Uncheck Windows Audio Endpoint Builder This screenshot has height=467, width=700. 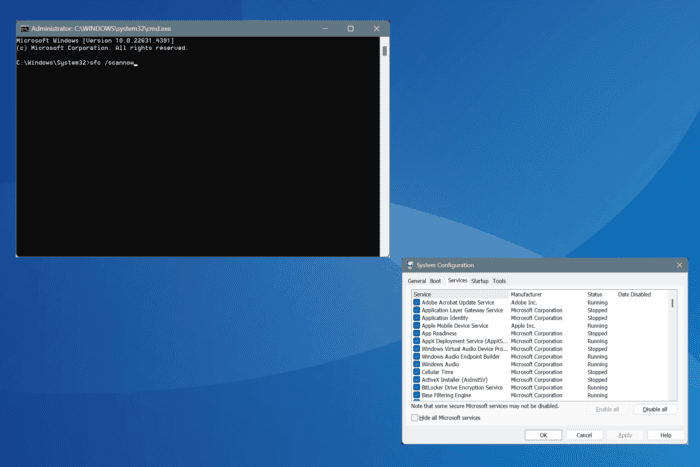pos(417,356)
